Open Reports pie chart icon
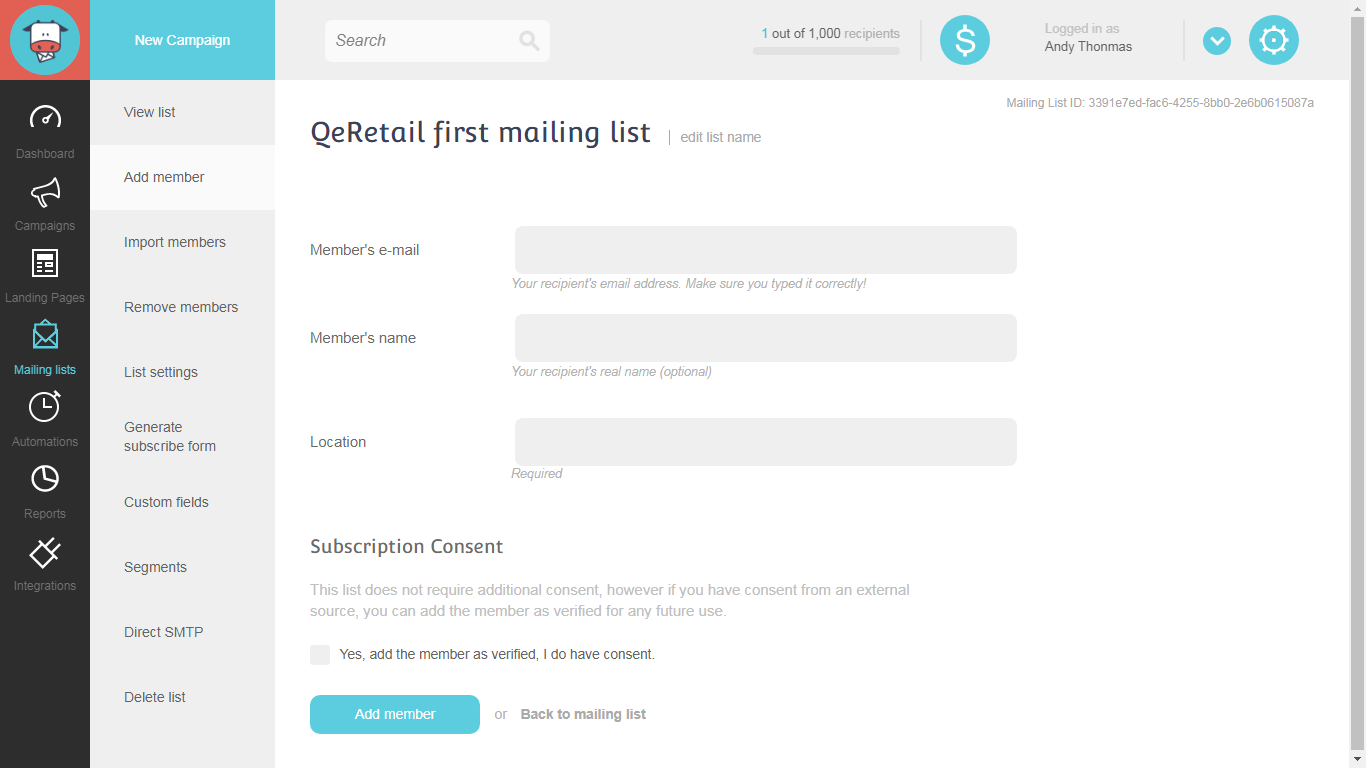Screen dimensions: 1366x768 pos(45,479)
